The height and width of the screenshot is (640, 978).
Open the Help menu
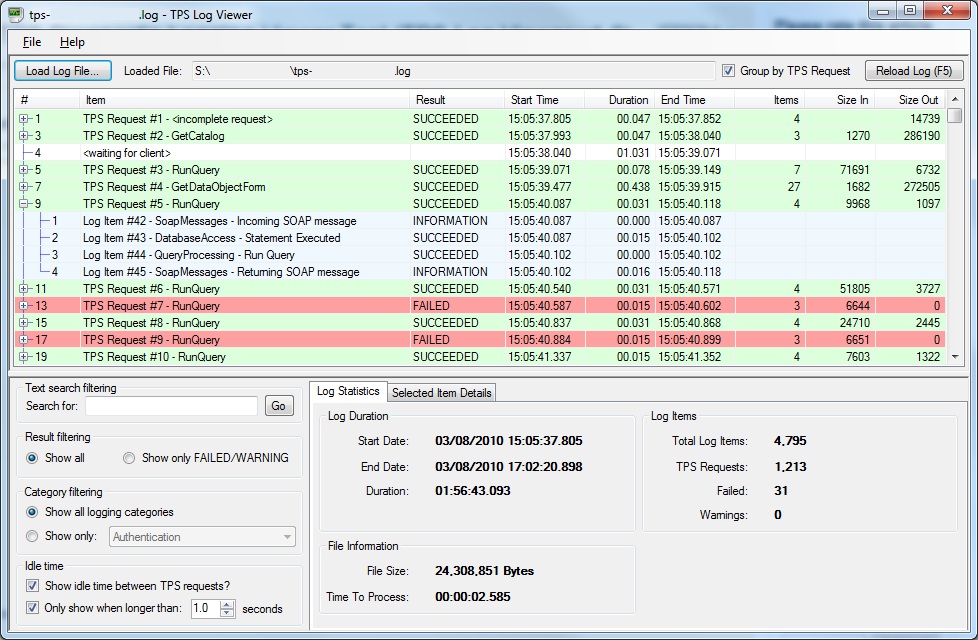(x=72, y=42)
